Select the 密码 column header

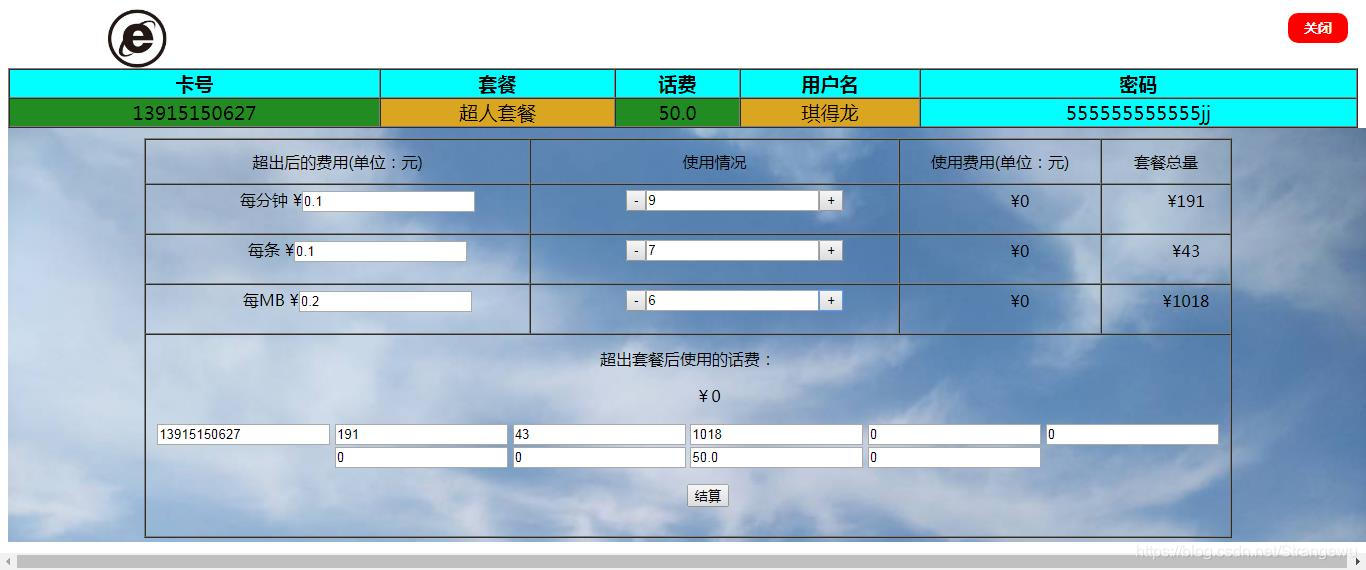(x=1138, y=85)
